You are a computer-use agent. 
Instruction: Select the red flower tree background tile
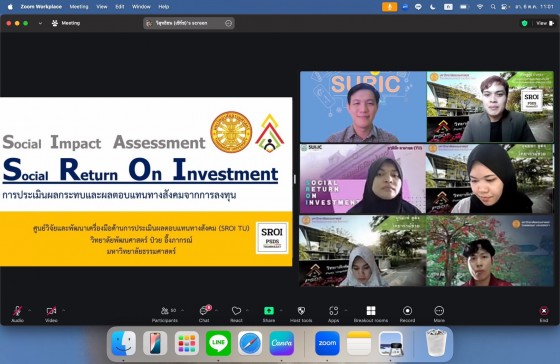[490, 251]
